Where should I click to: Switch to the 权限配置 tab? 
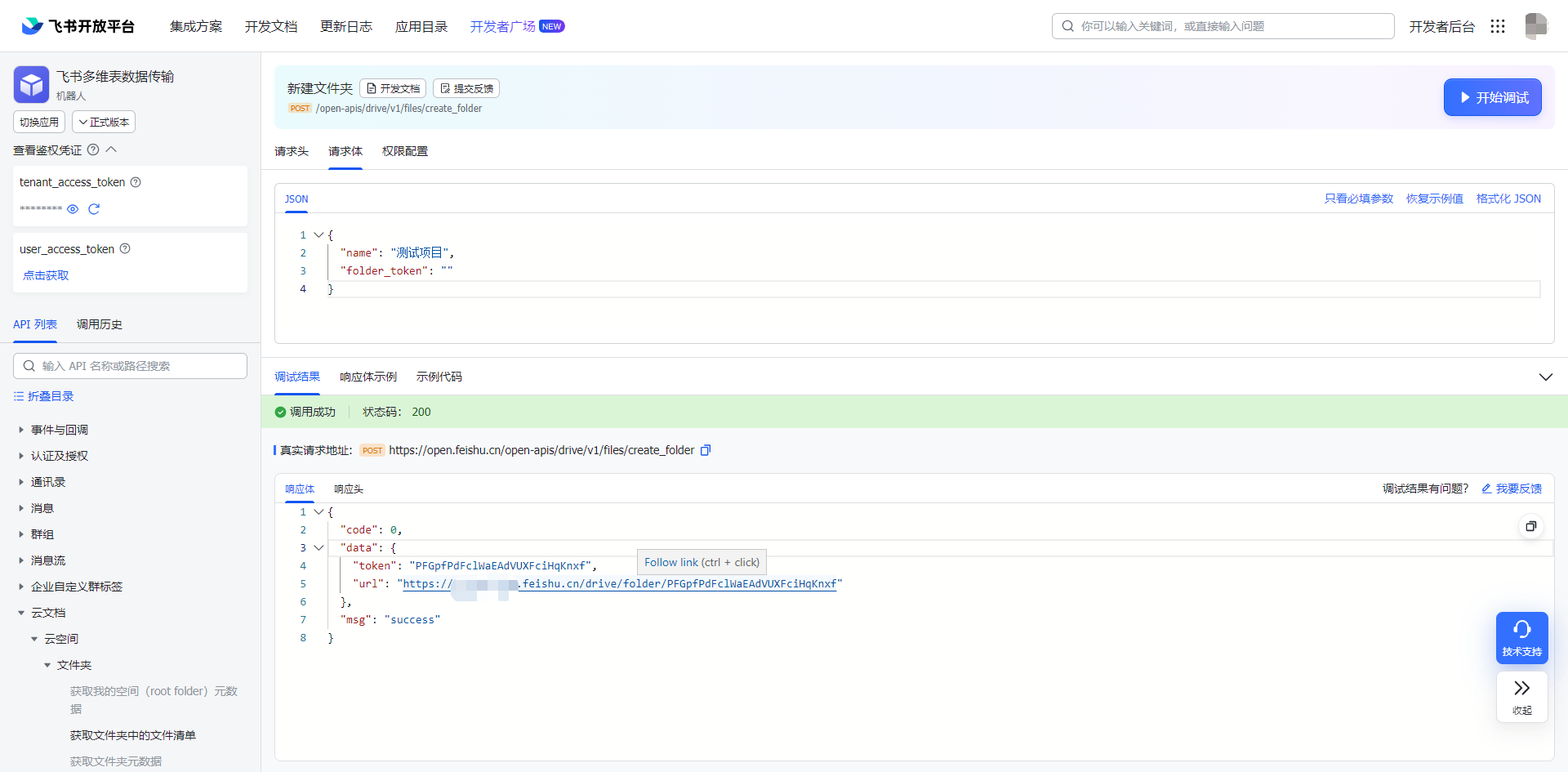tap(405, 151)
